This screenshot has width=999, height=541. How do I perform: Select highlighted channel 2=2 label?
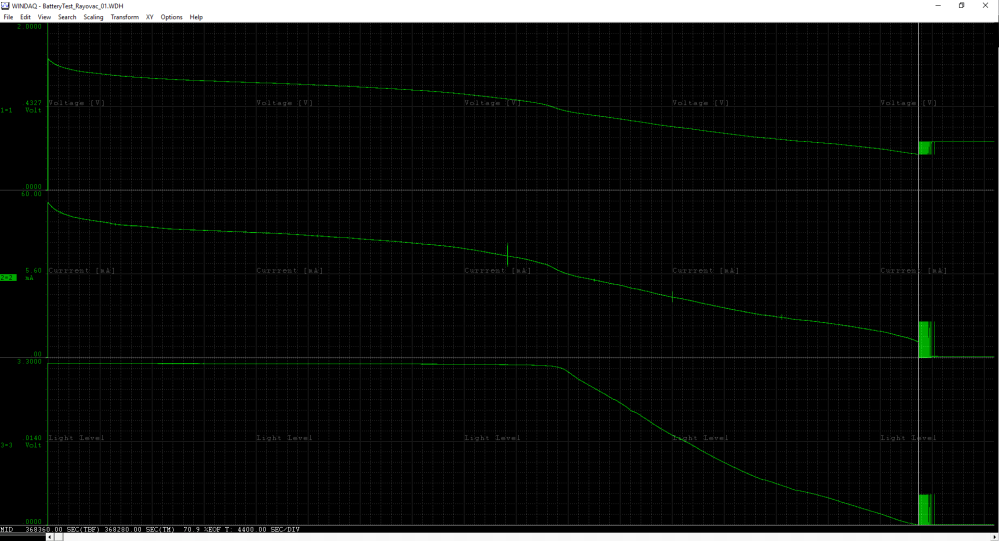[8, 278]
